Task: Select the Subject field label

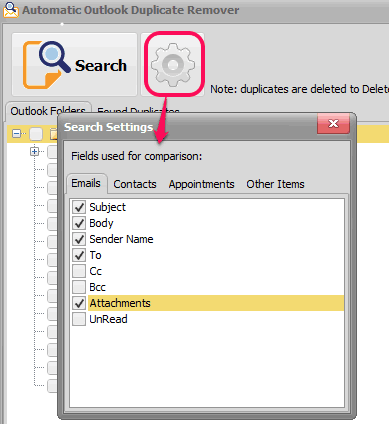Action: pyautogui.click(x=108, y=207)
